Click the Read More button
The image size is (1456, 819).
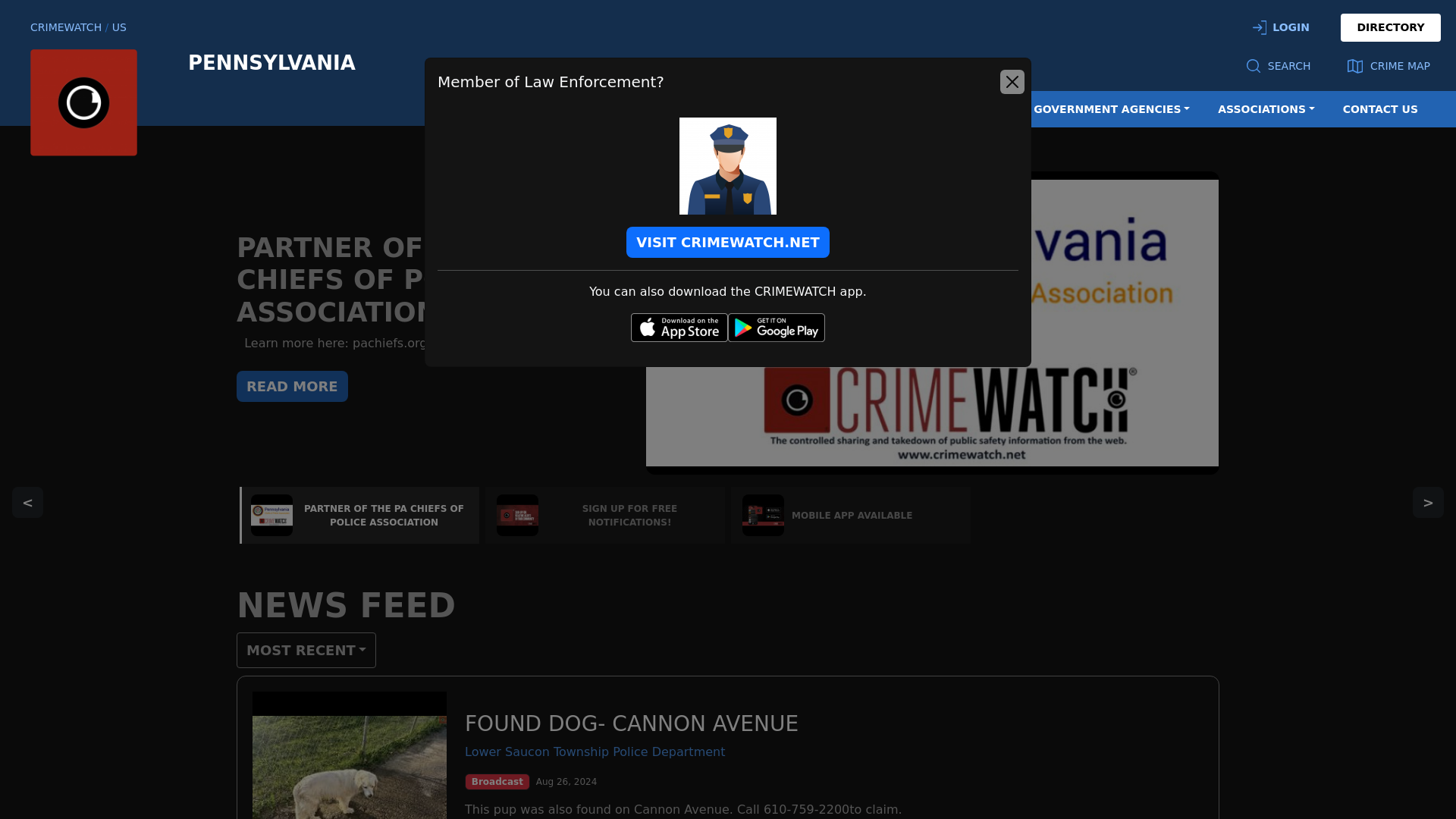[x=292, y=387]
